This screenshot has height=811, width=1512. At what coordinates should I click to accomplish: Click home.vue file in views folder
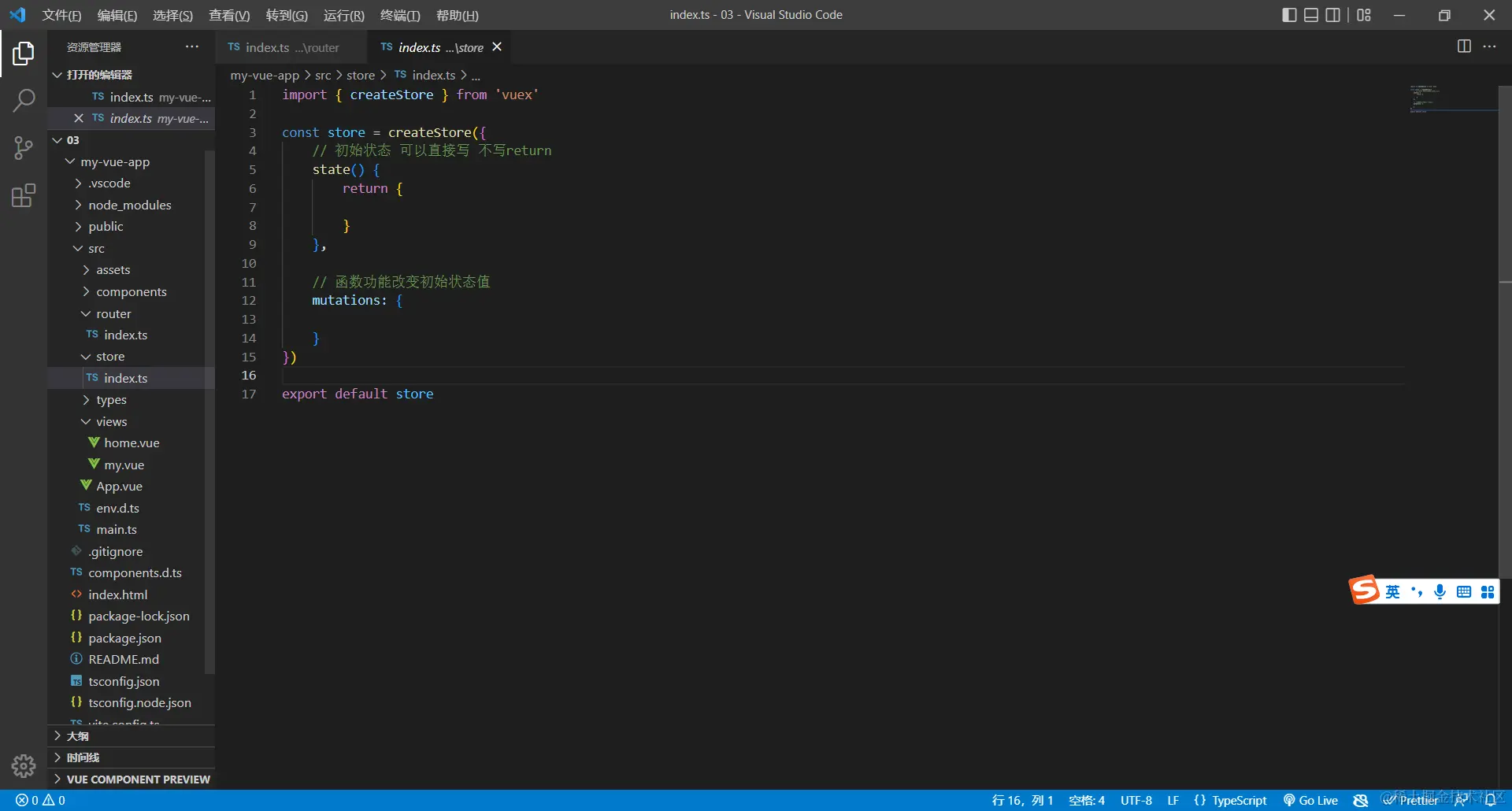[131, 443]
